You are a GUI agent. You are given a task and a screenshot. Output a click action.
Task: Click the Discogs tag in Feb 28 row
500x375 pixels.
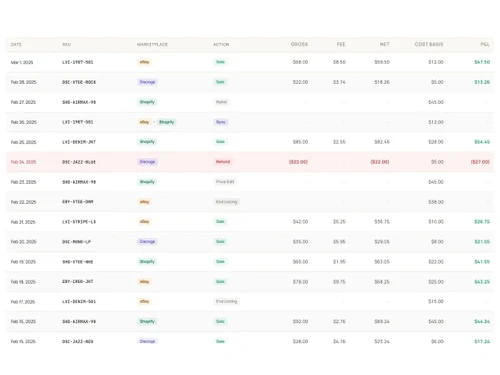147,82
